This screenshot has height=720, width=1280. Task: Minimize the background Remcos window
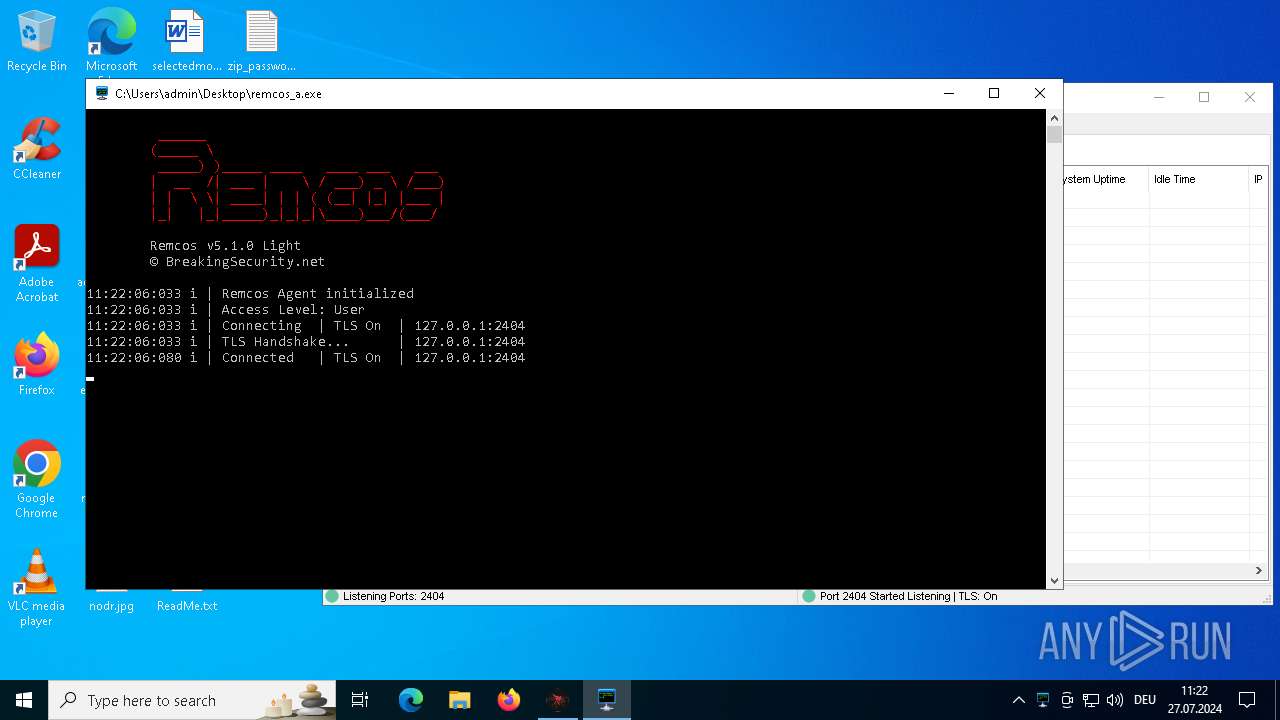[1159, 97]
